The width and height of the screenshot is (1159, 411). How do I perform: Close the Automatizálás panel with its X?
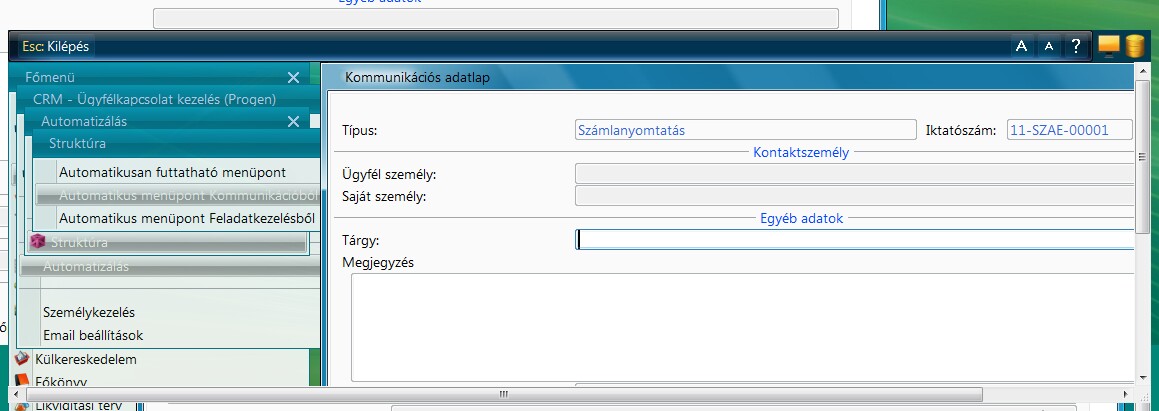click(x=293, y=122)
